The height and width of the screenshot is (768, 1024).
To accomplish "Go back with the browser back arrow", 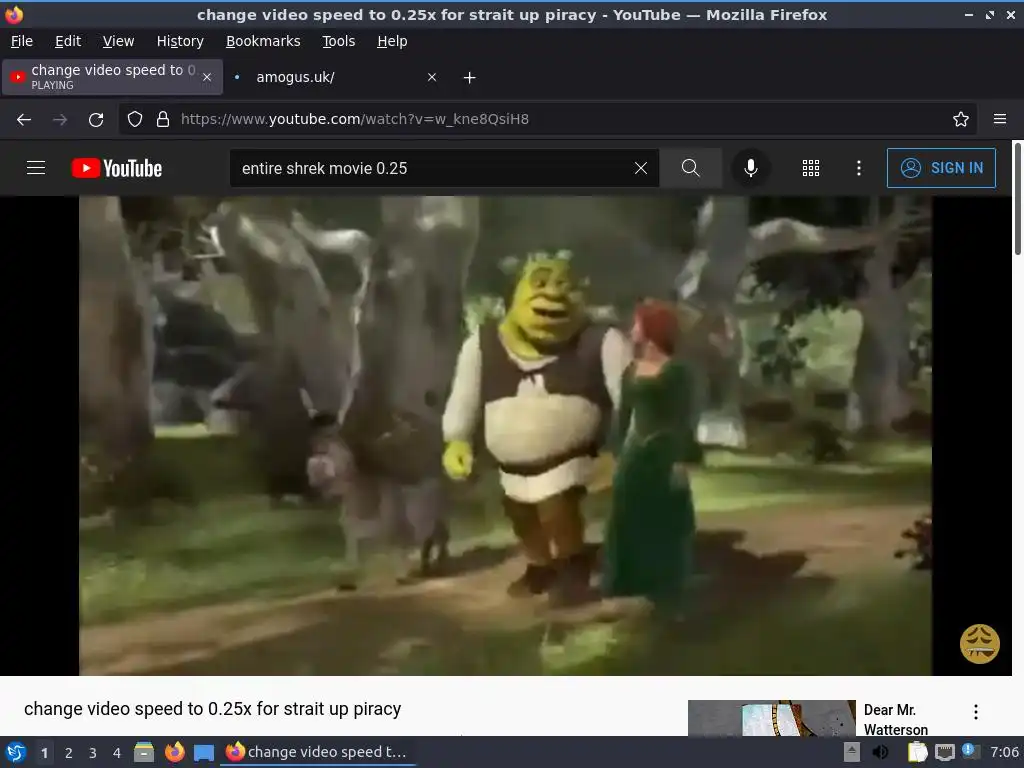I will pos(24,120).
